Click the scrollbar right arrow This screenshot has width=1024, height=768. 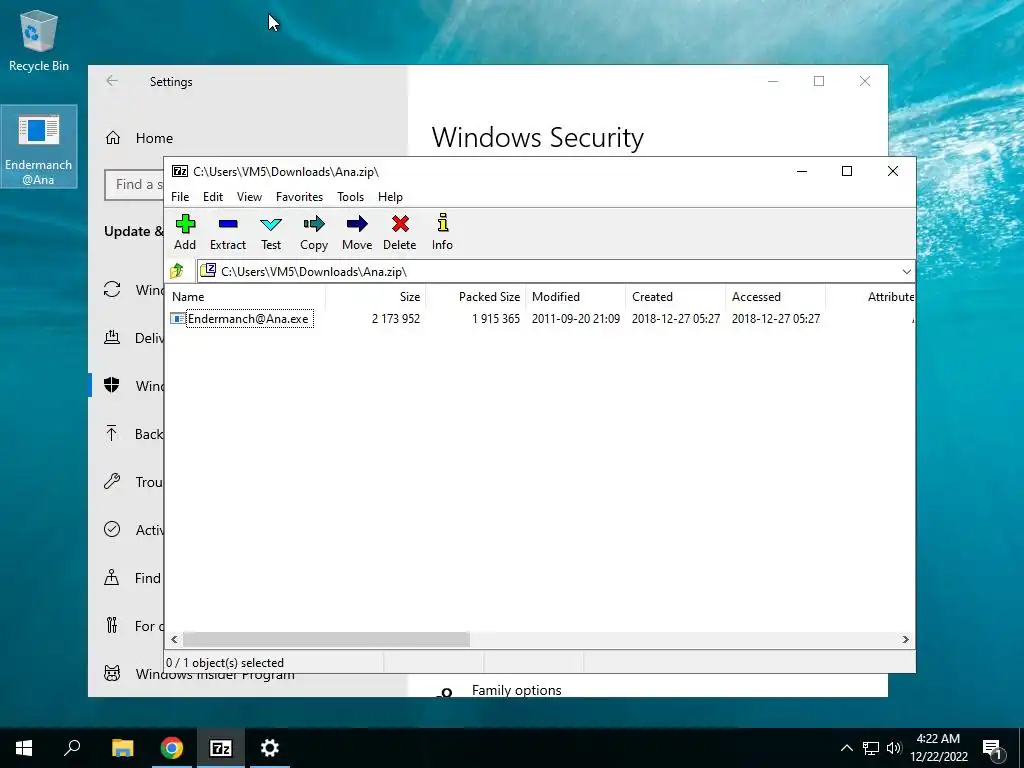906,639
